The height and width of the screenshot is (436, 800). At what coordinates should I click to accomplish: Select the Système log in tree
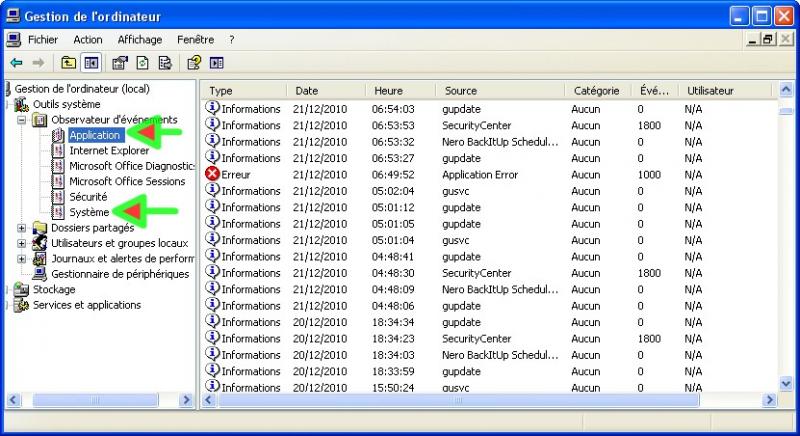click(89, 212)
